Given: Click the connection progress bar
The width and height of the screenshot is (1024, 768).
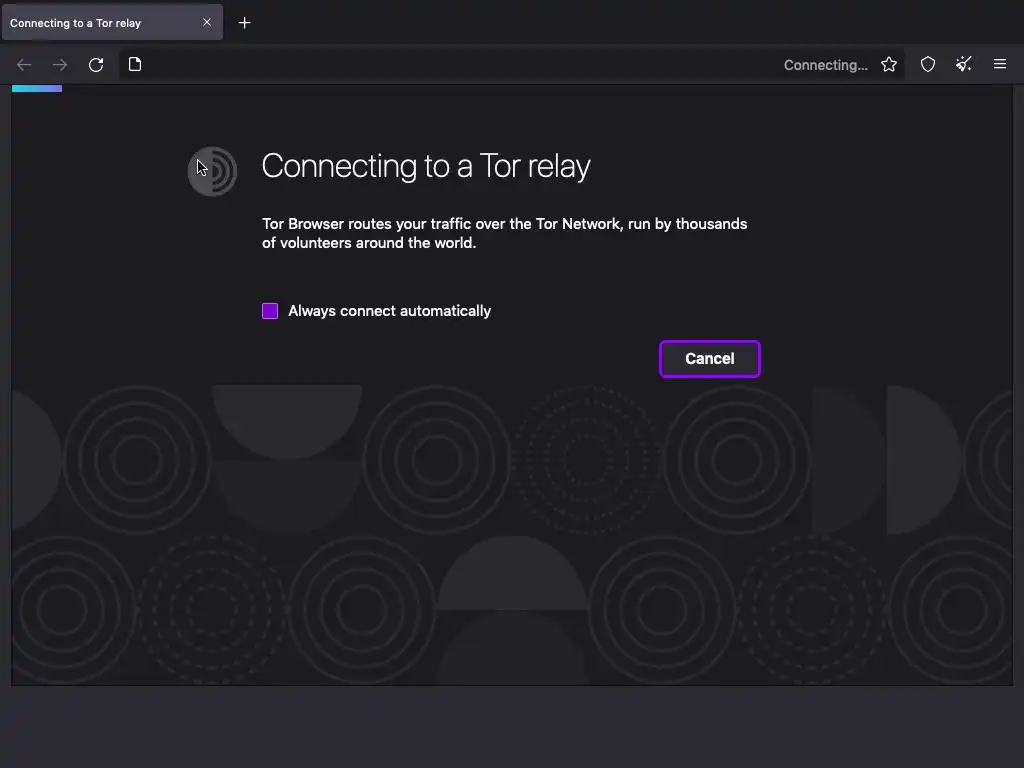Looking at the screenshot, I should pos(37,88).
